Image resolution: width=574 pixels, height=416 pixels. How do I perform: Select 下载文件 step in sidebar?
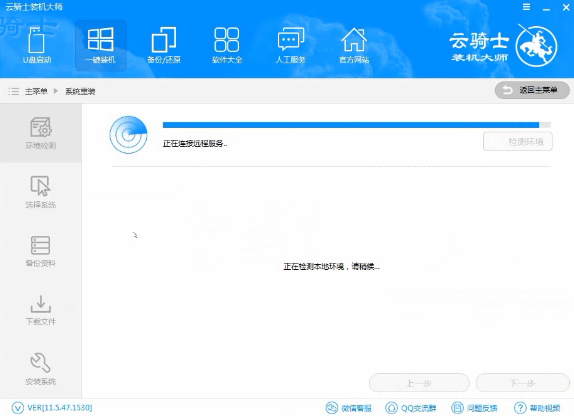point(41,309)
